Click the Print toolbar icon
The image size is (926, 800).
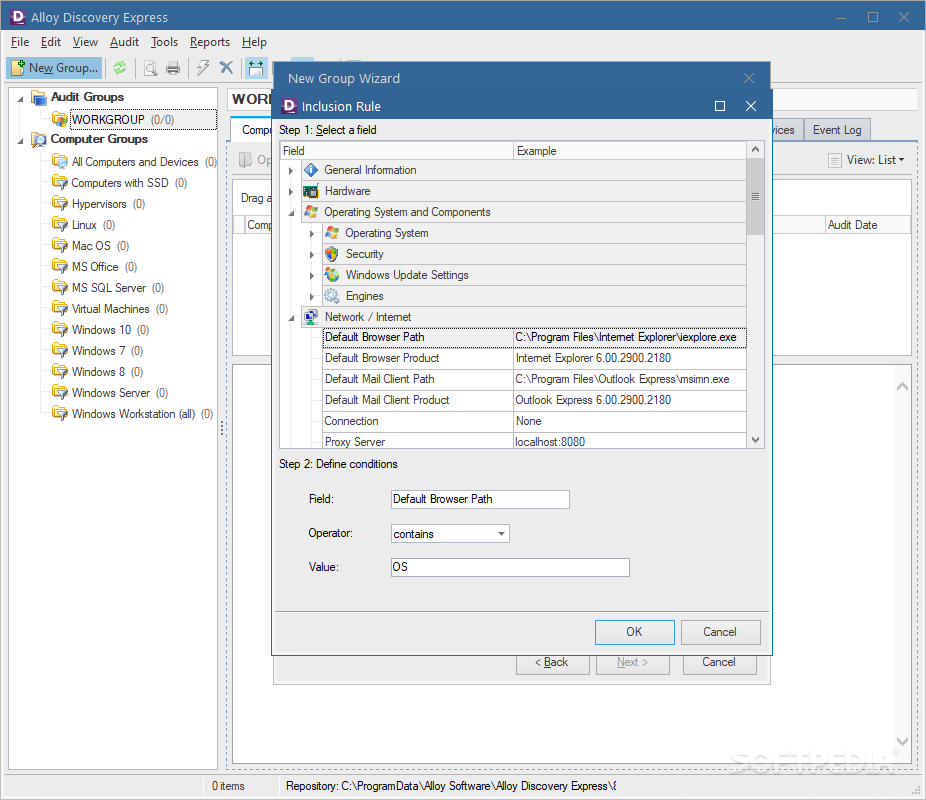(x=173, y=68)
